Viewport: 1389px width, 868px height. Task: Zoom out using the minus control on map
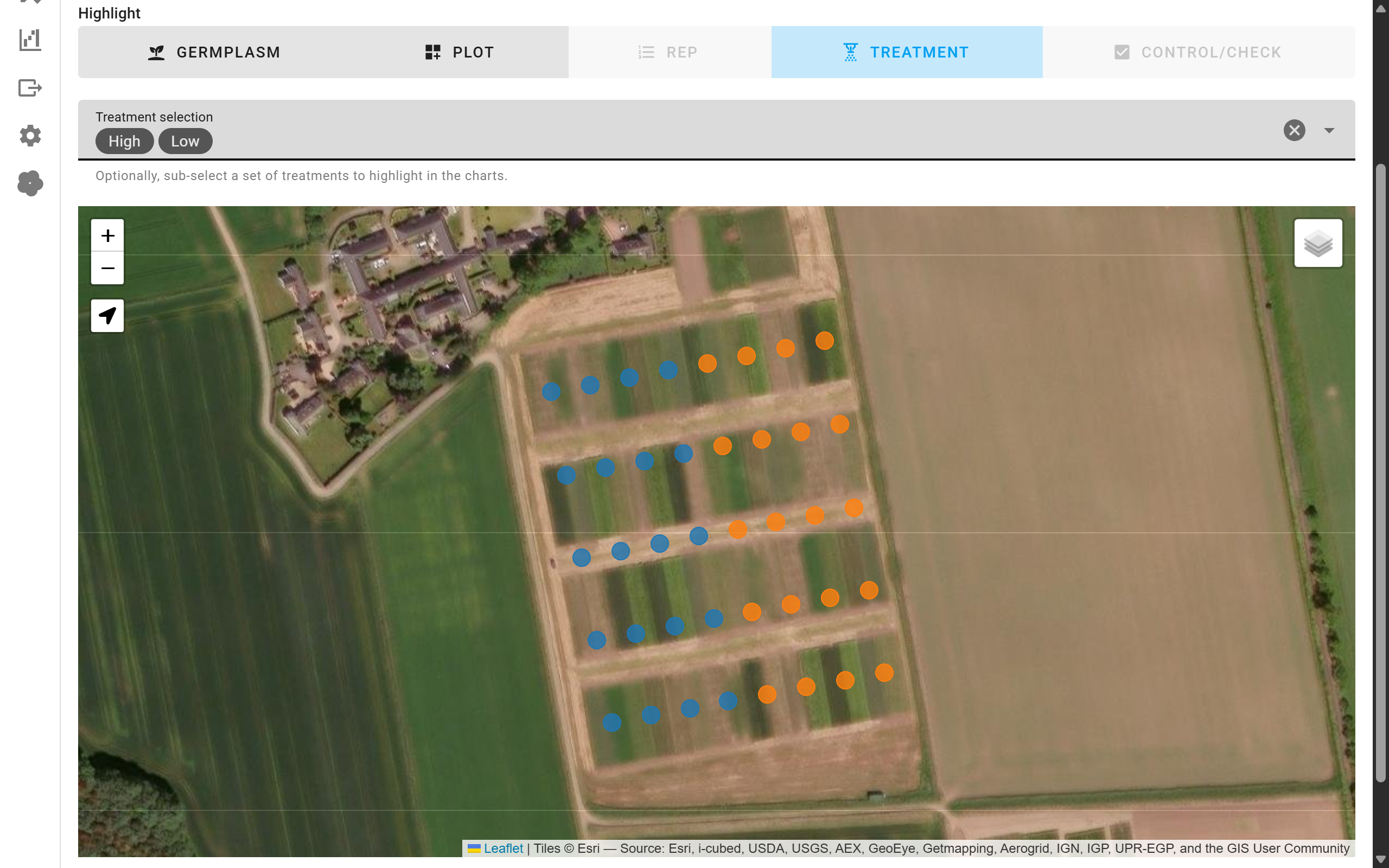(107, 267)
